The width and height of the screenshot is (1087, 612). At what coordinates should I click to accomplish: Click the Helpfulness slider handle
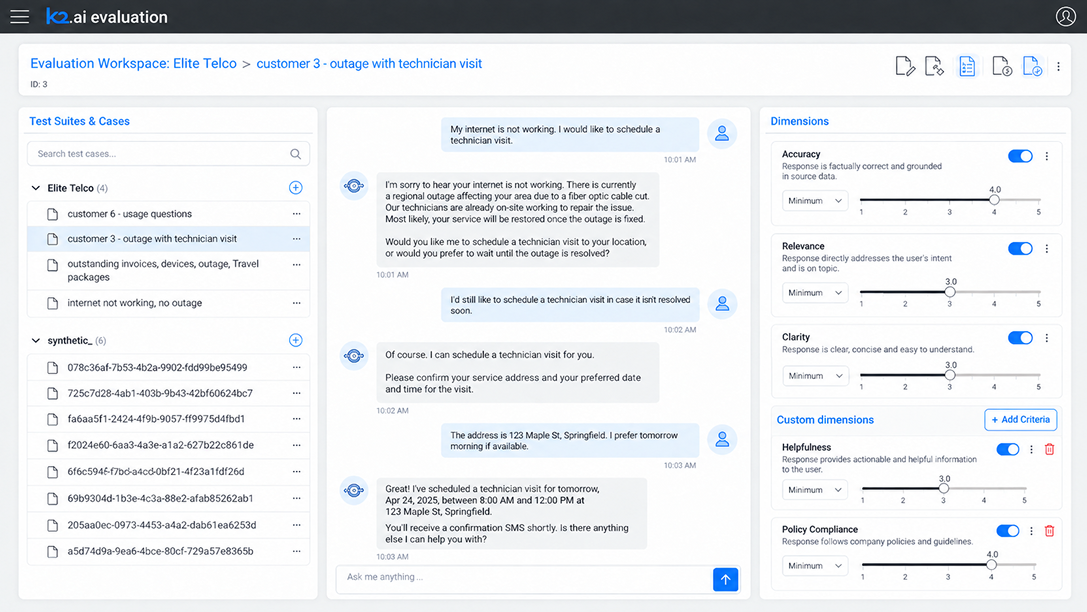pyautogui.click(x=943, y=489)
